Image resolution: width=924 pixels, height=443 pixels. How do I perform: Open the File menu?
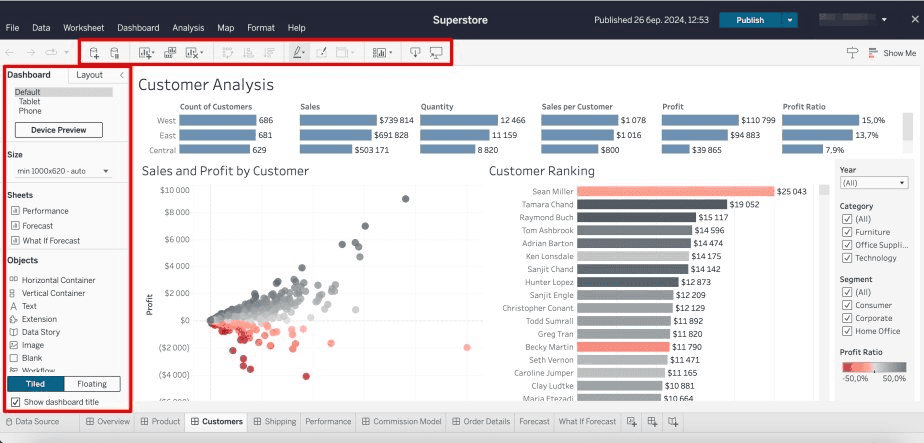(x=12, y=28)
